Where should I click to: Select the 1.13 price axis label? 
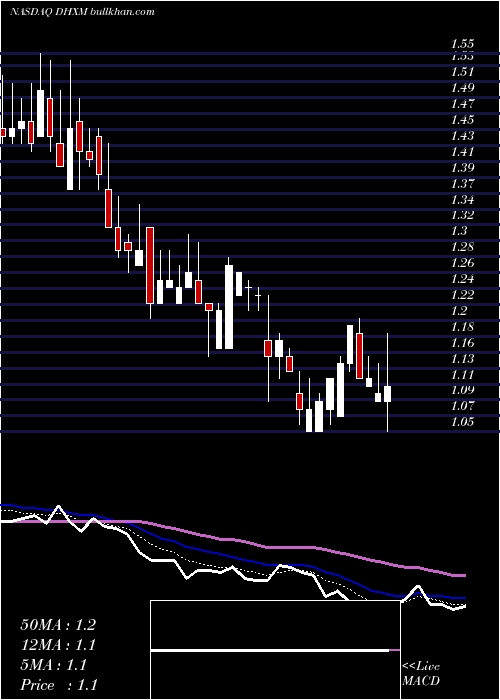tap(462, 358)
